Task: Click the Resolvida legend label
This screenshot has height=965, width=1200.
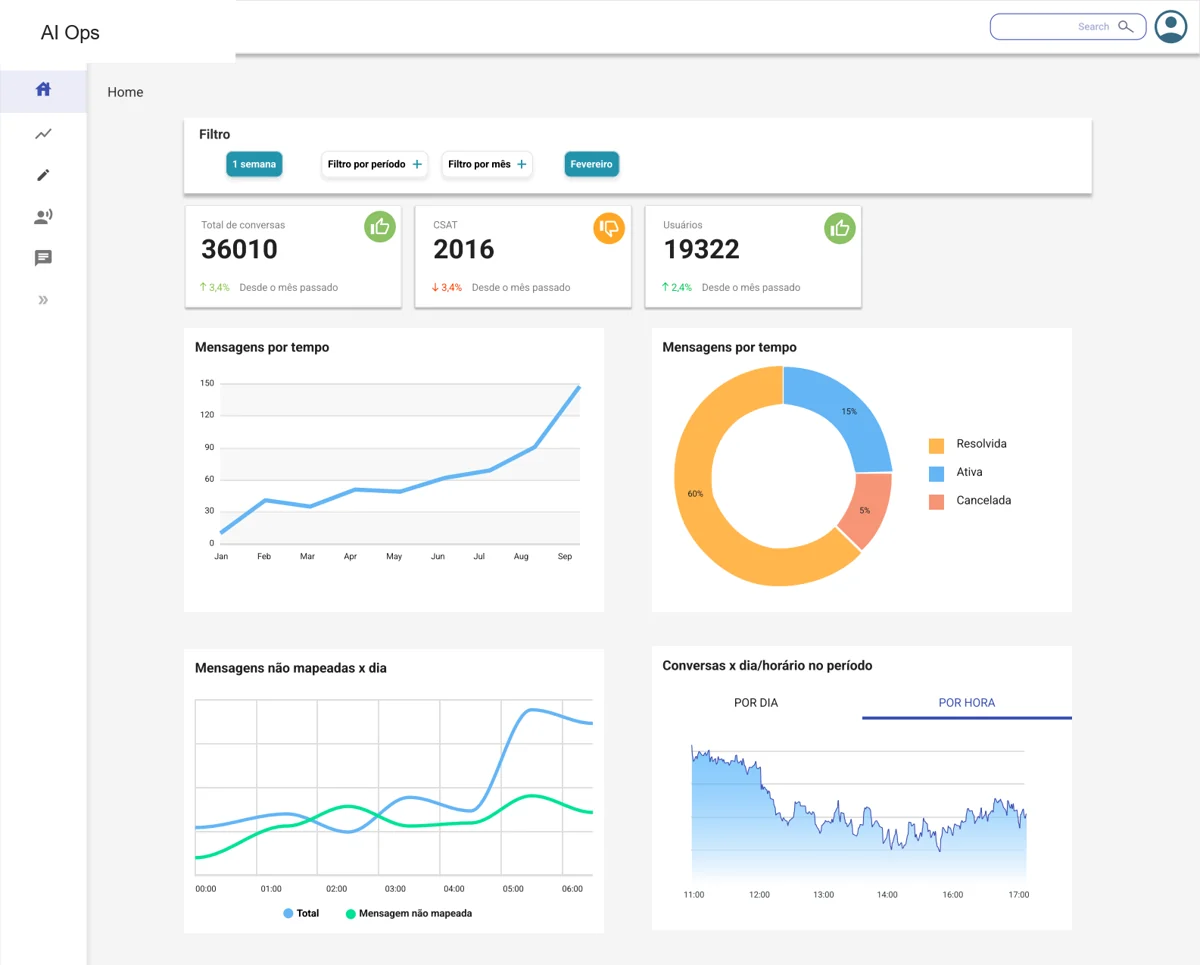Action: (981, 443)
